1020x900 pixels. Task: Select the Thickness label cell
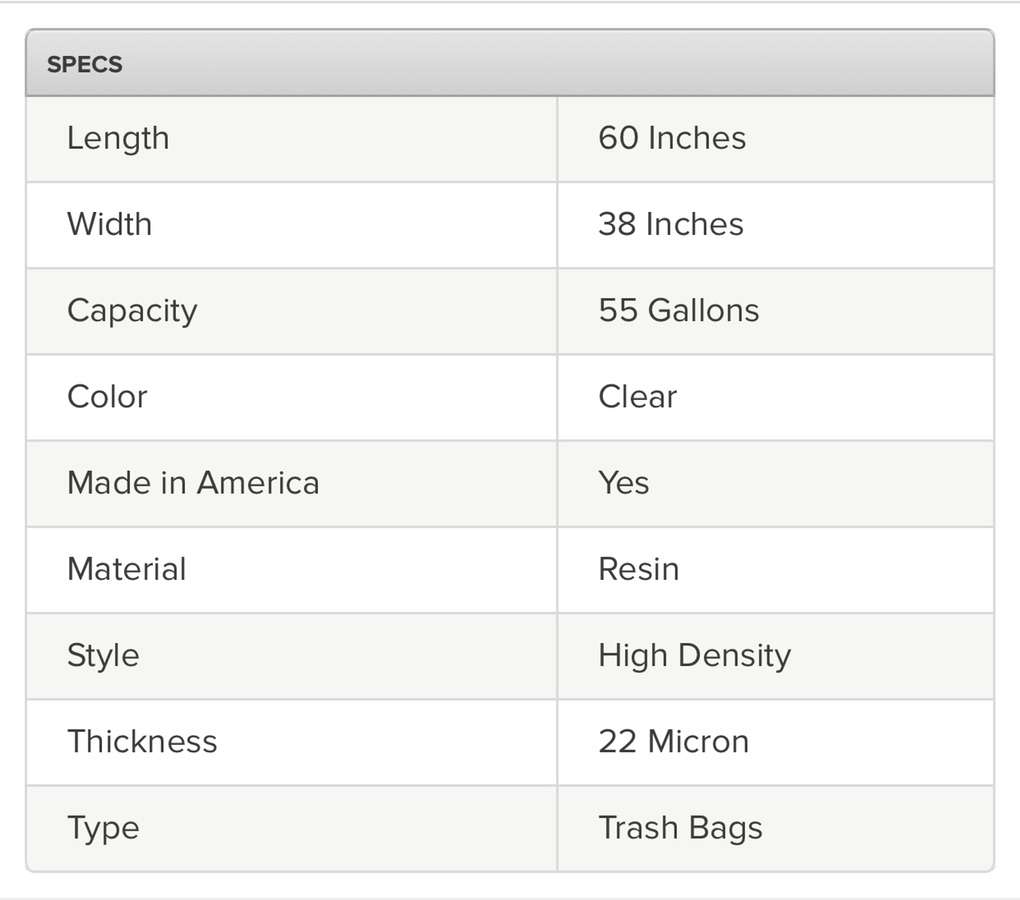pyautogui.click(x=142, y=741)
